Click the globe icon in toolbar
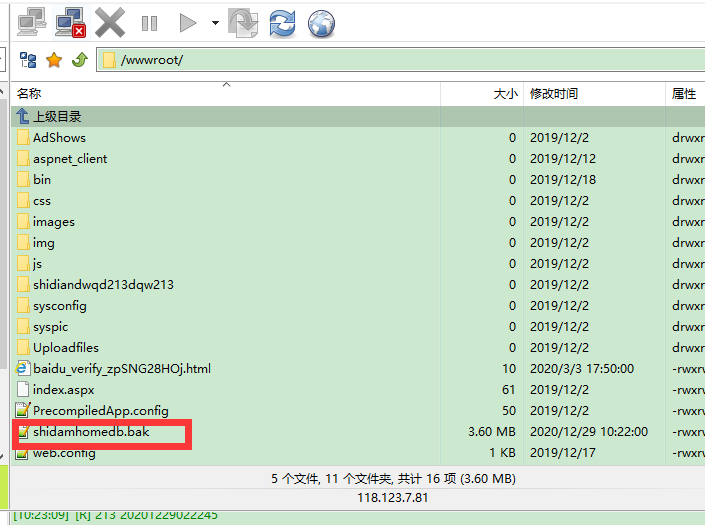This screenshot has height=525, width=705. click(321, 22)
